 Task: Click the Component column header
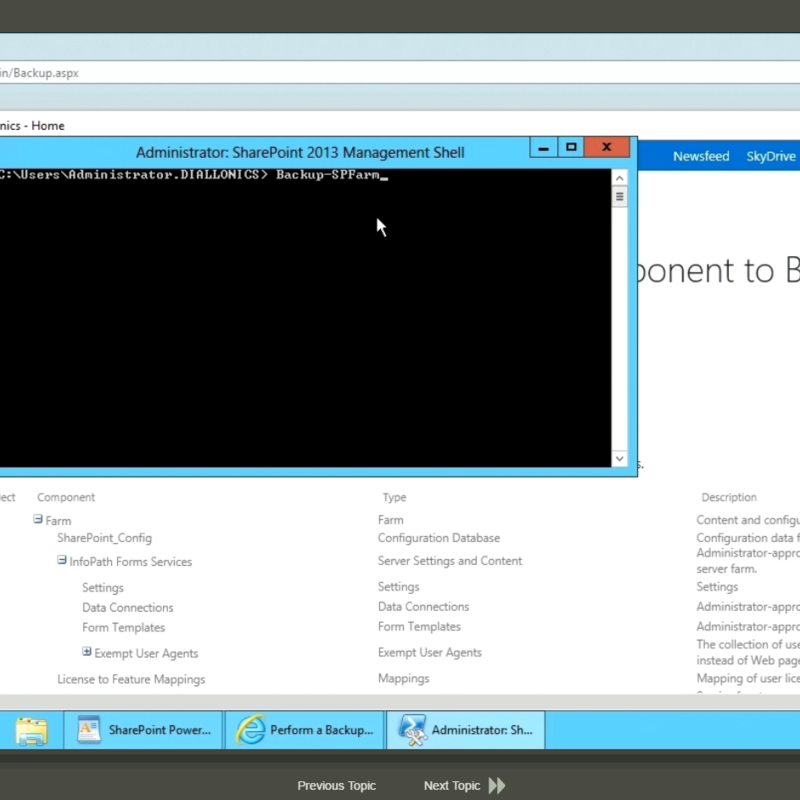click(x=66, y=497)
